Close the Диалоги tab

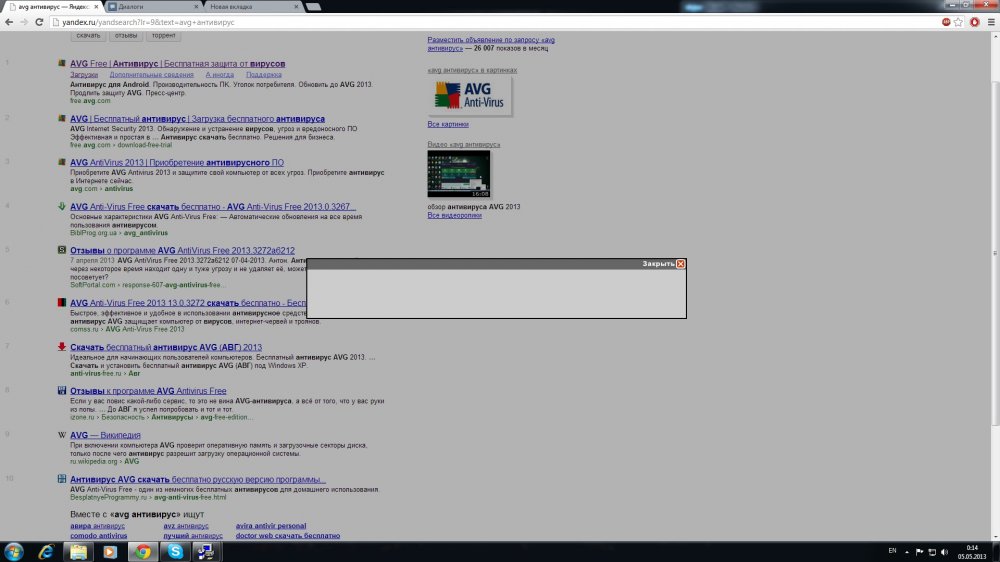tap(196, 6)
